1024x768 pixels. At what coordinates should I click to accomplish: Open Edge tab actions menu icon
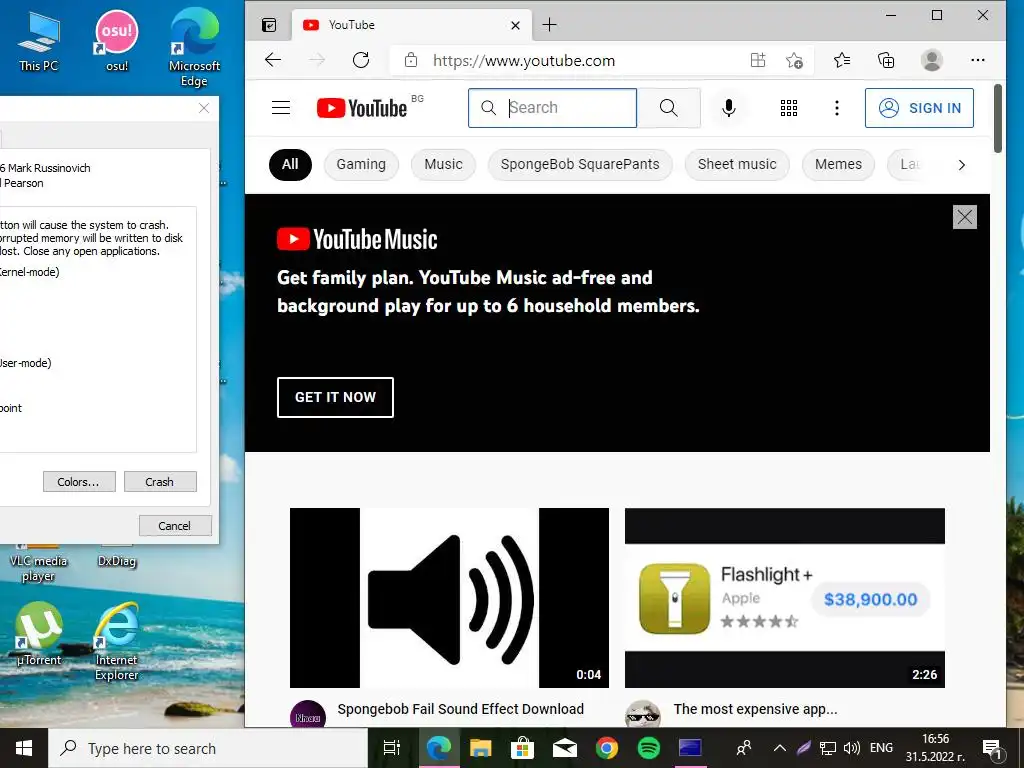tap(269, 25)
